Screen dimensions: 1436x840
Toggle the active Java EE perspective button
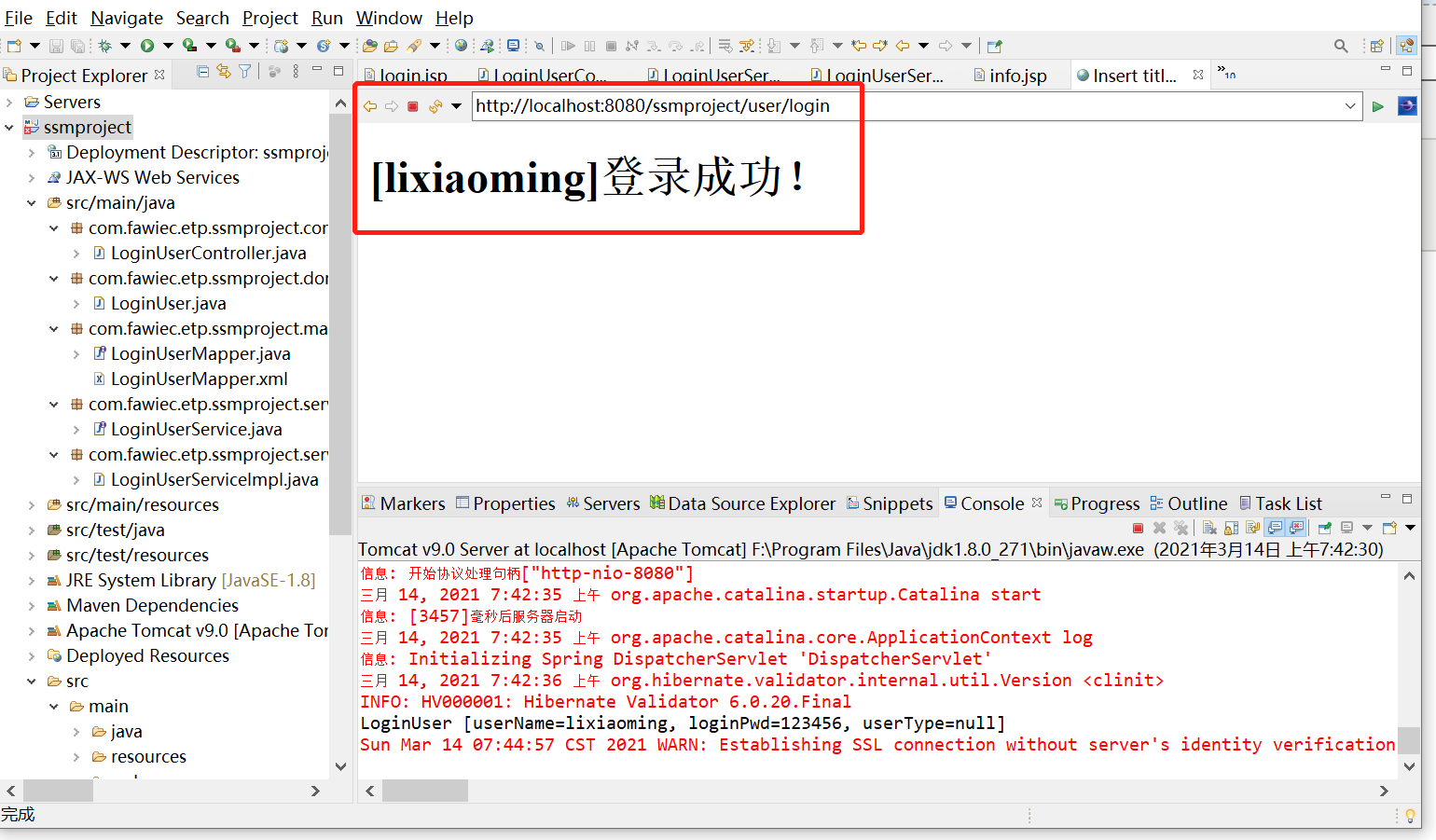(x=1406, y=46)
